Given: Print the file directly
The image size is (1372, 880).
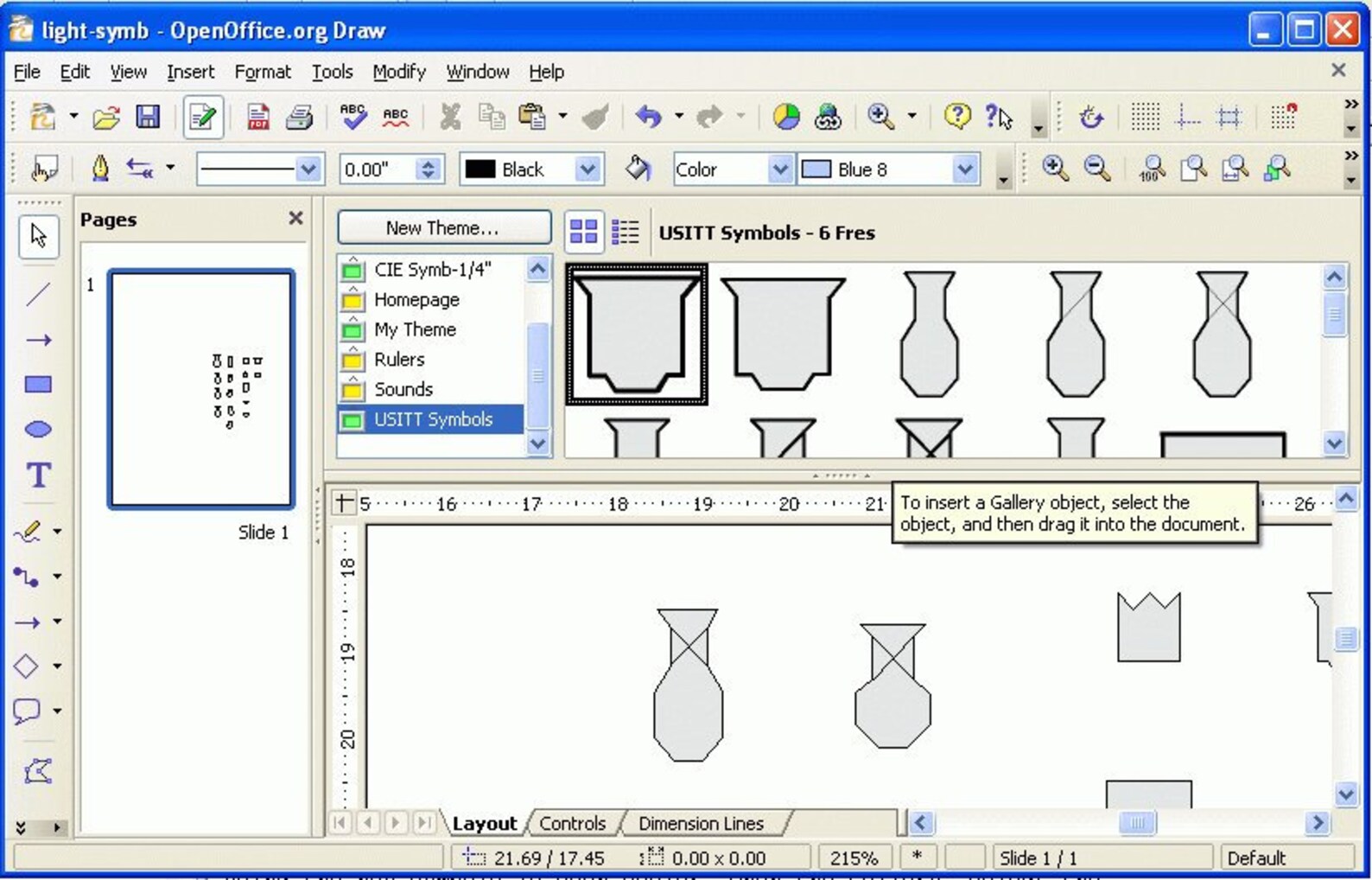Looking at the screenshot, I should [x=300, y=117].
